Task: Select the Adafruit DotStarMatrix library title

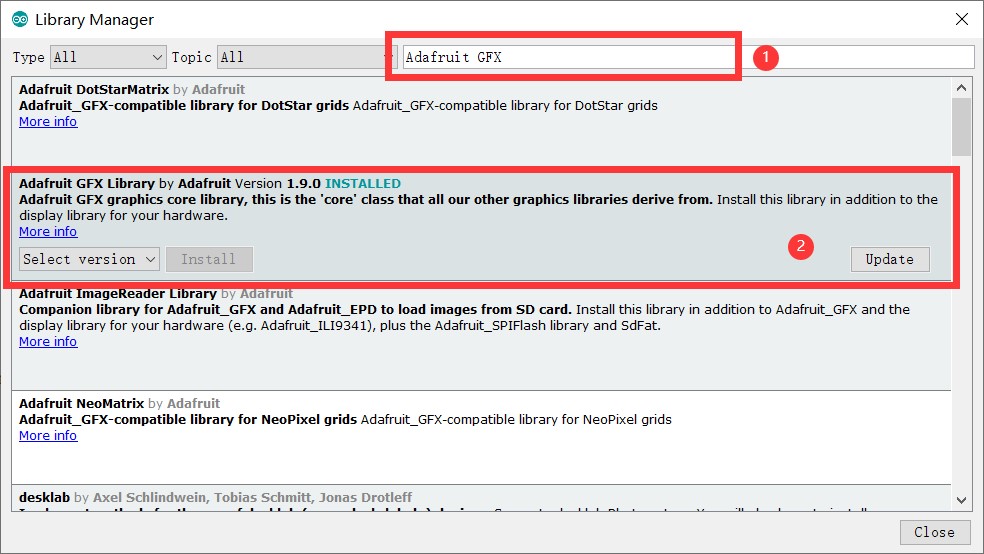Action: point(94,90)
